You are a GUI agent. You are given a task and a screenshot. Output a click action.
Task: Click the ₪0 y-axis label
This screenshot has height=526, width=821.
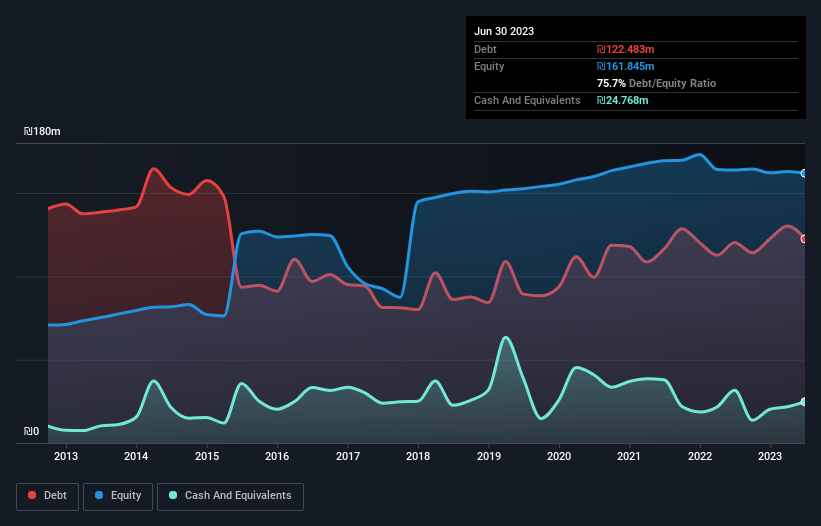coord(31,431)
